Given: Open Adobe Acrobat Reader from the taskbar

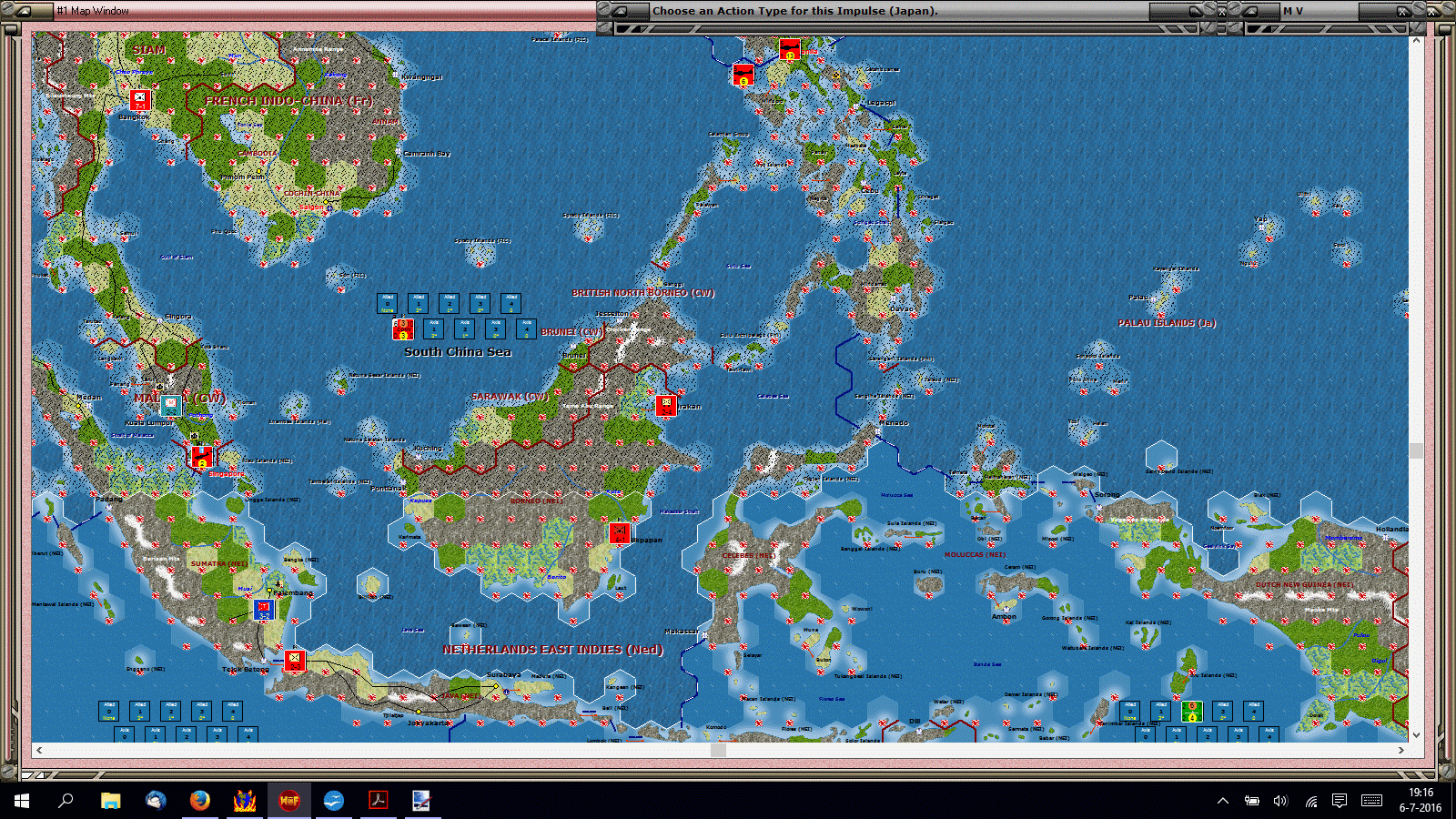Looking at the screenshot, I should (x=379, y=801).
